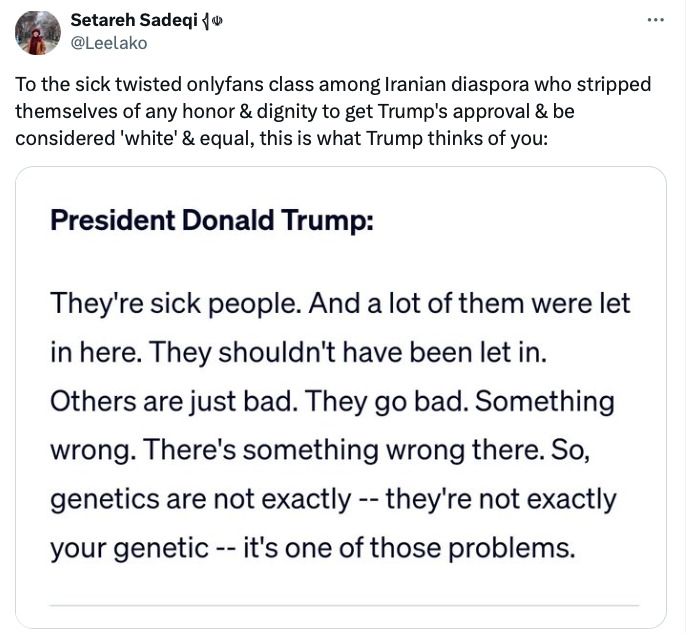Click the symbol badge beside Setareh Sadeqi's name
This screenshot has width=688, height=633.
[x=214, y=20]
